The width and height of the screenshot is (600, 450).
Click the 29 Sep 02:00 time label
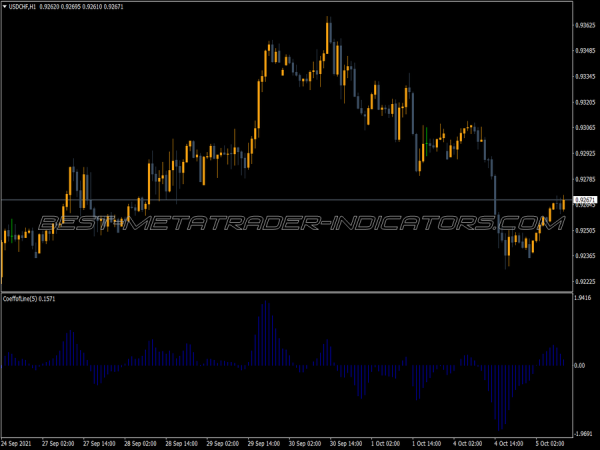[x=223, y=444]
